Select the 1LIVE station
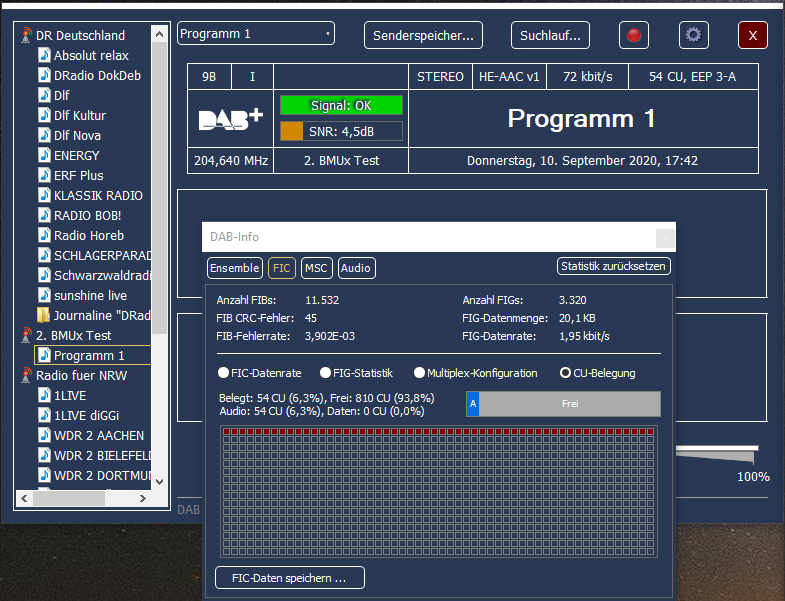The image size is (785, 601). point(70,396)
